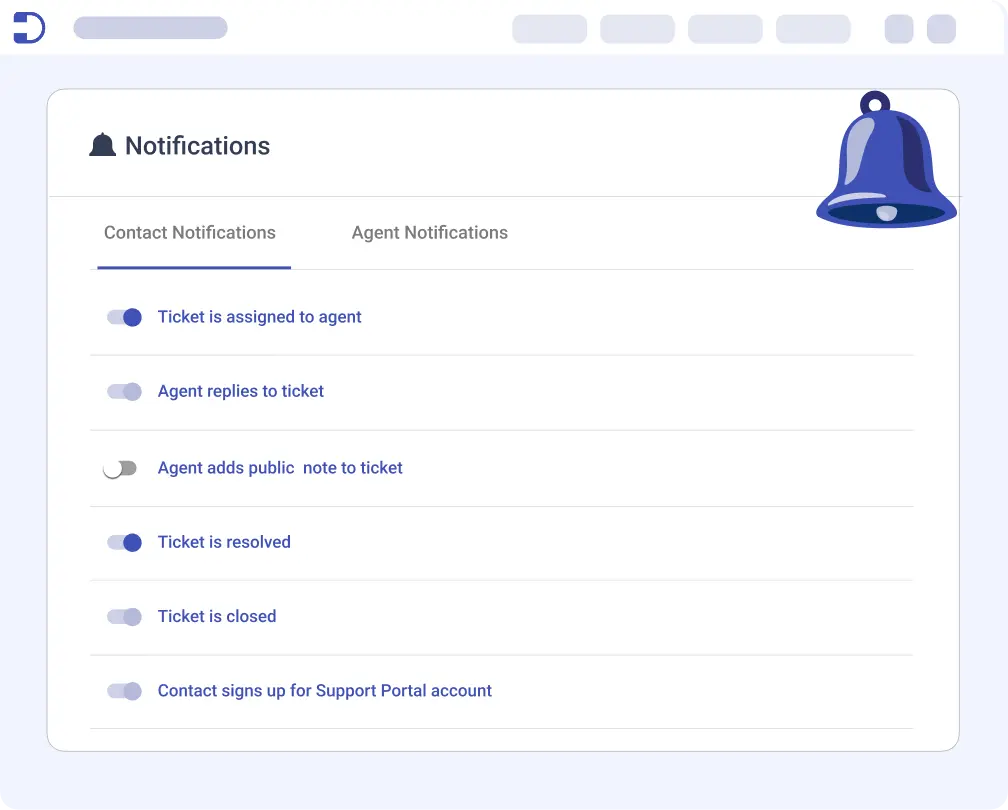Switch to the Agent Notifications tab
The height and width of the screenshot is (810, 1008).
coord(429,233)
